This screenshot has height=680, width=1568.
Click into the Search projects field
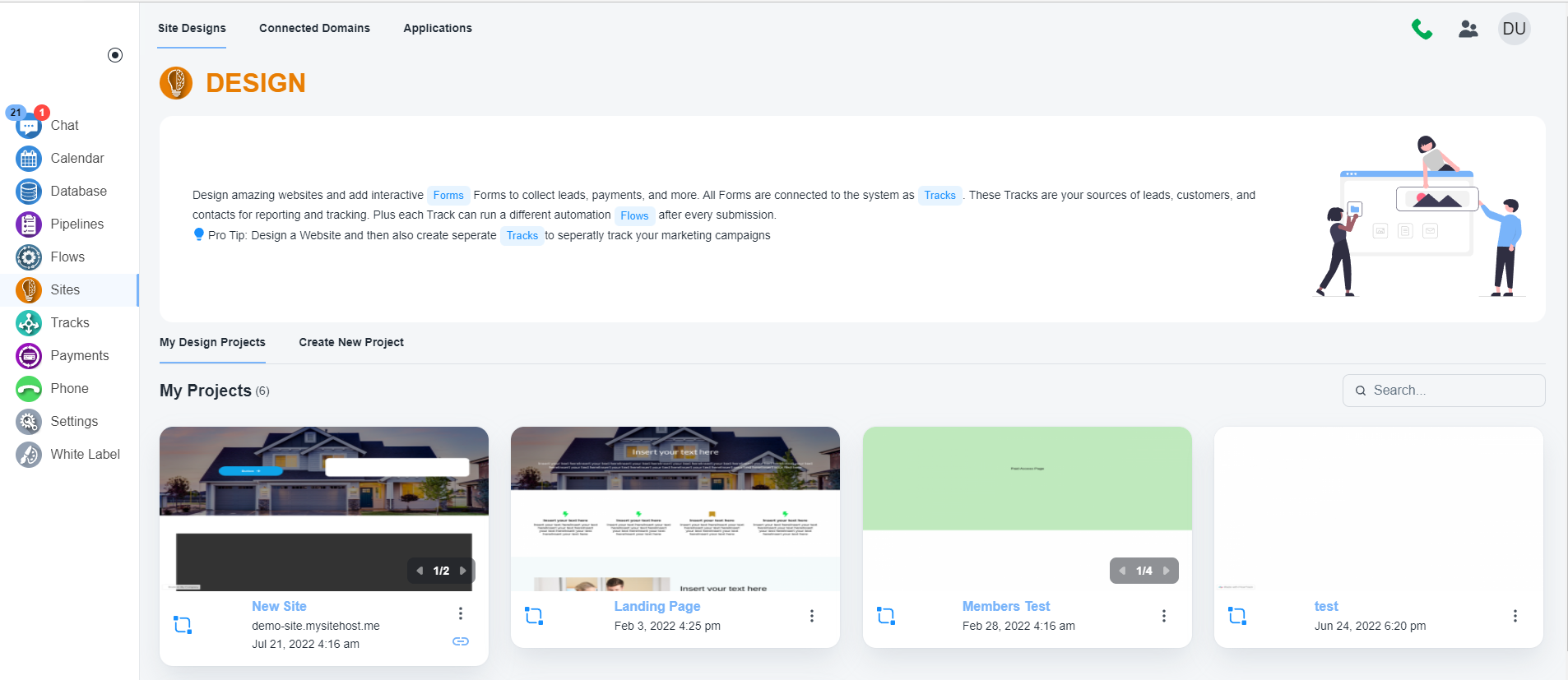[1444, 391]
